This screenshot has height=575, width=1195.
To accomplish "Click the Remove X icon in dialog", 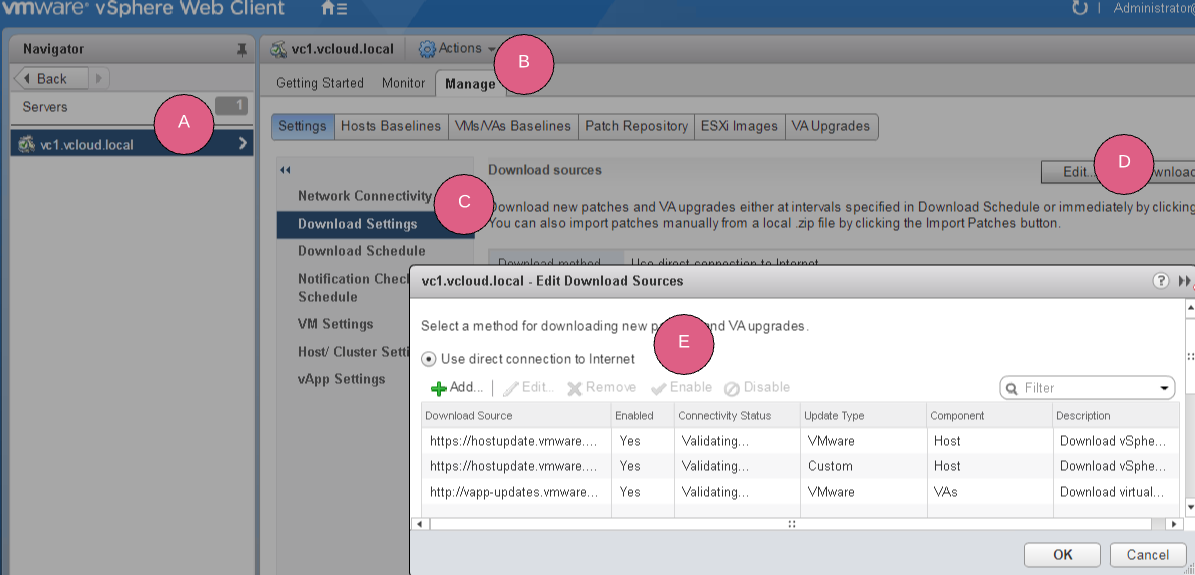I will pos(574,388).
